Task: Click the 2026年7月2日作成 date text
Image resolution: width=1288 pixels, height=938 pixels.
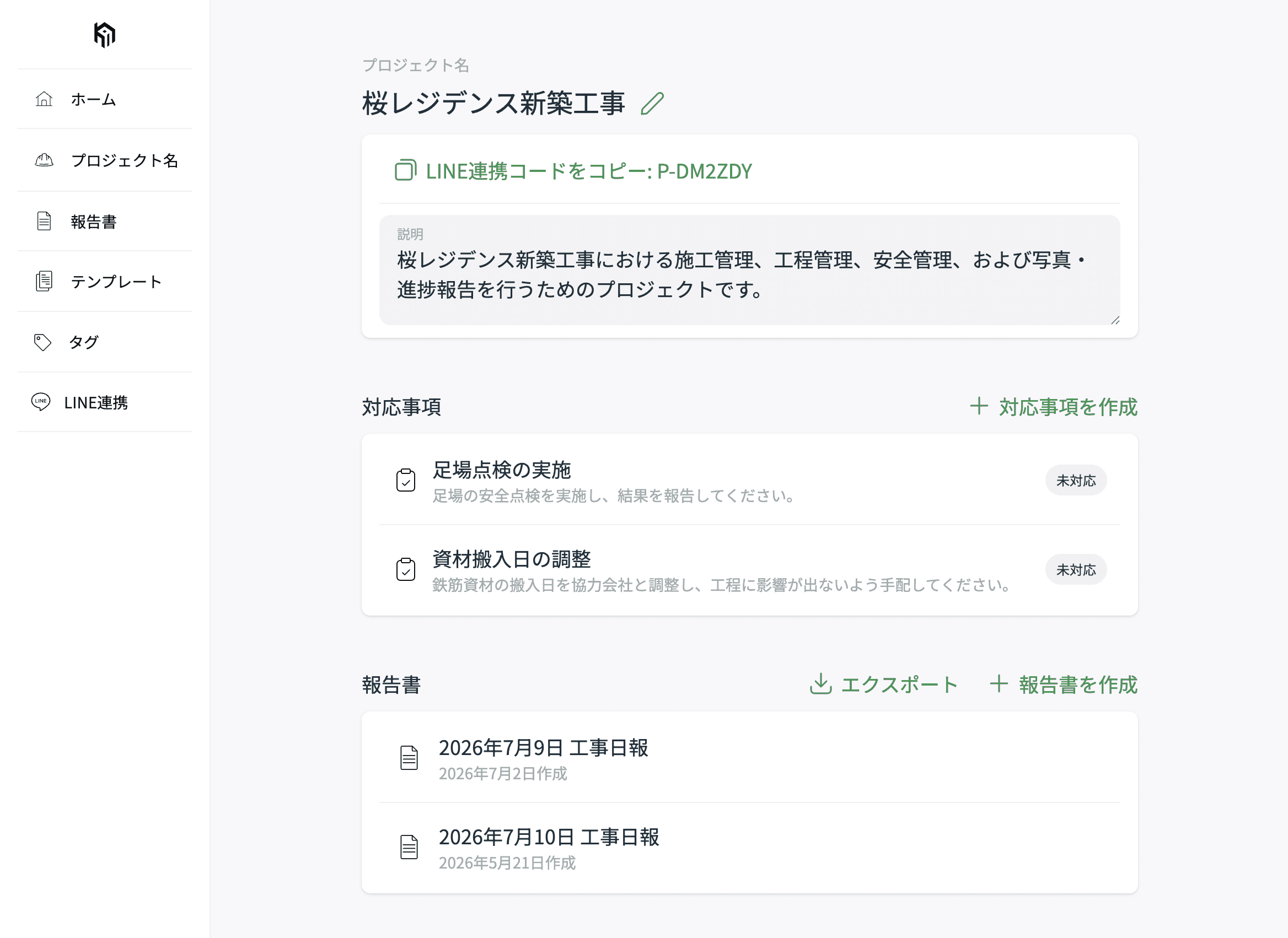Action: pos(503,773)
